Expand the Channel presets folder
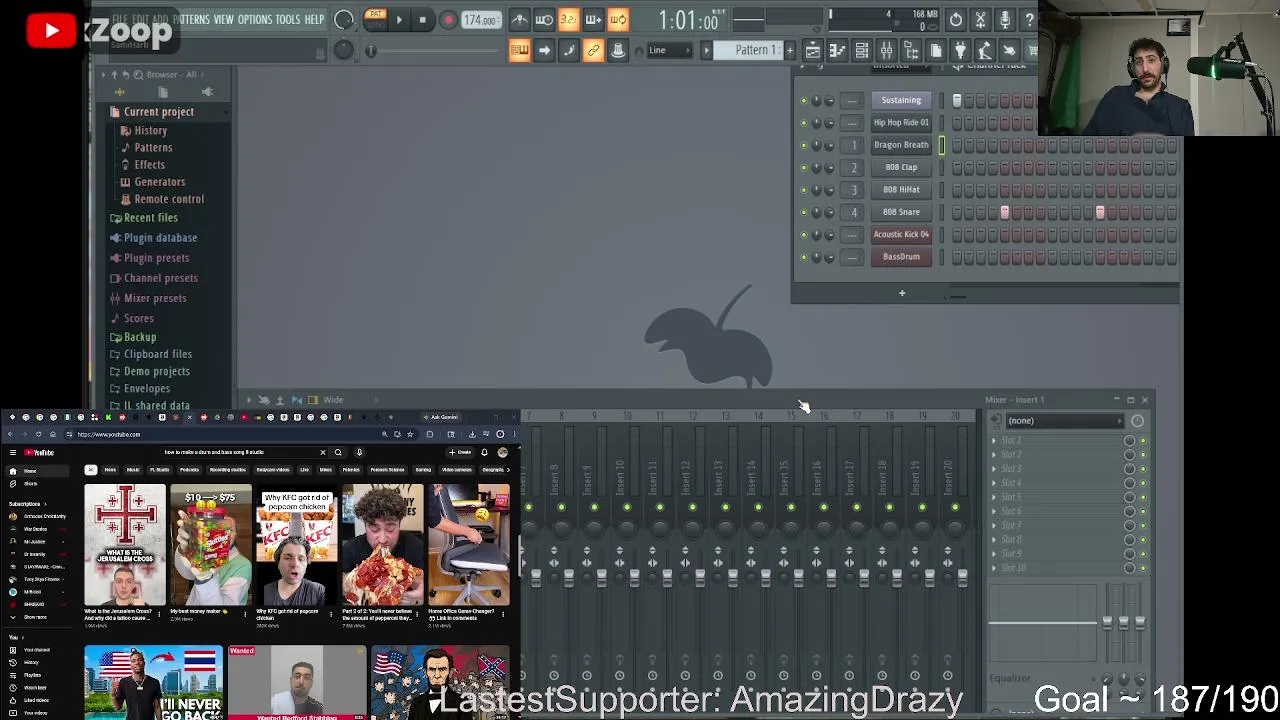Image resolution: width=1280 pixels, height=720 pixels. click(x=160, y=278)
